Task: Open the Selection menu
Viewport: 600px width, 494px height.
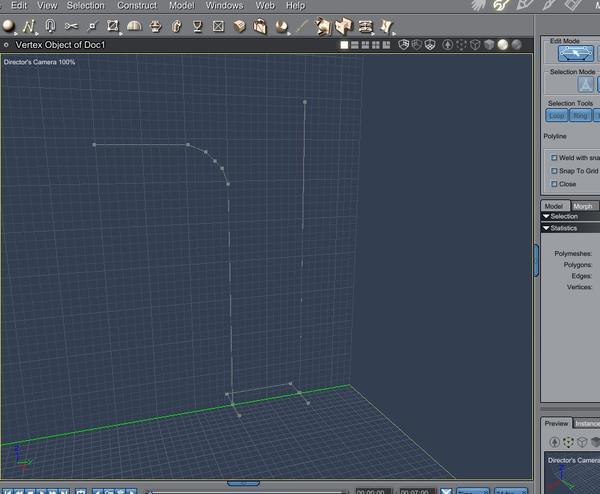Action: pyautogui.click(x=85, y=5)
